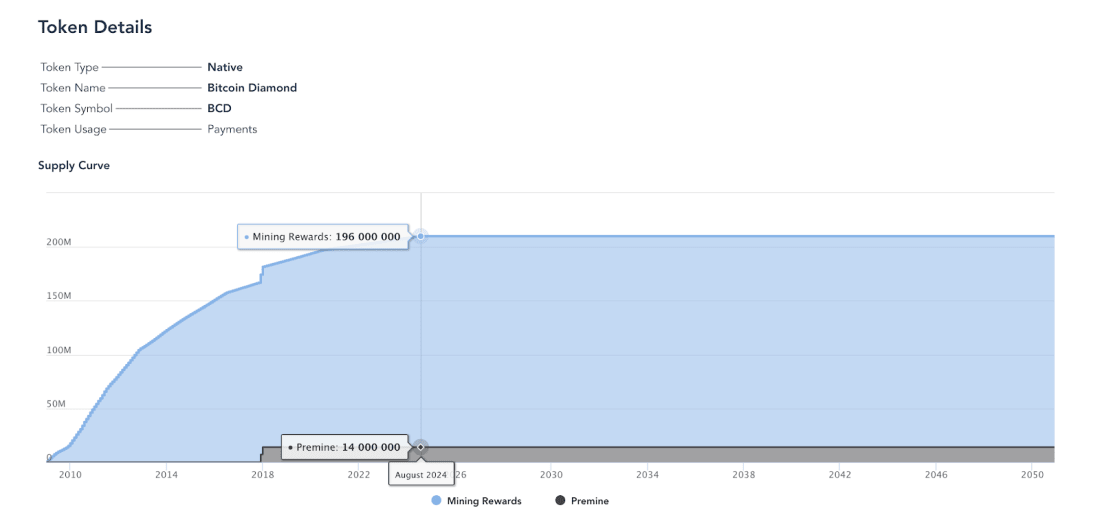This screenshot has width=1100, height=520.
Task: Click the Token Details heading
Action: pyautogui.click(x=95, y=27)
